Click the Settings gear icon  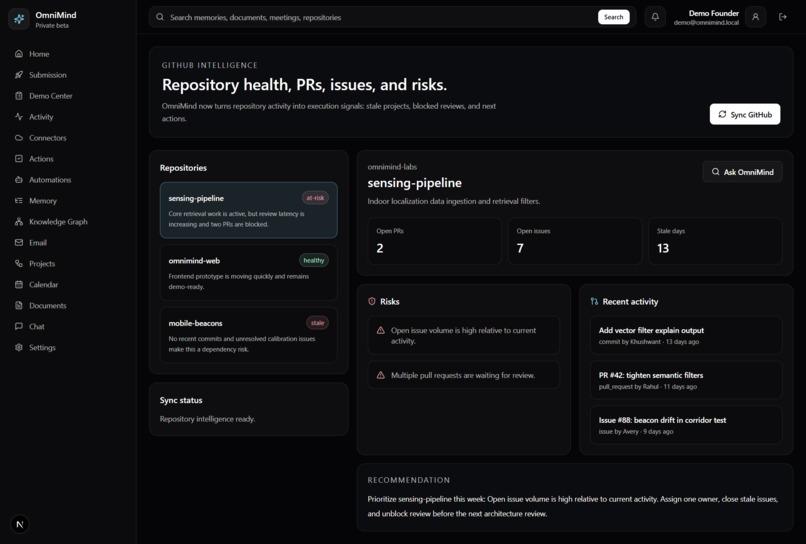pyautogui.click(x=19, y=347)
